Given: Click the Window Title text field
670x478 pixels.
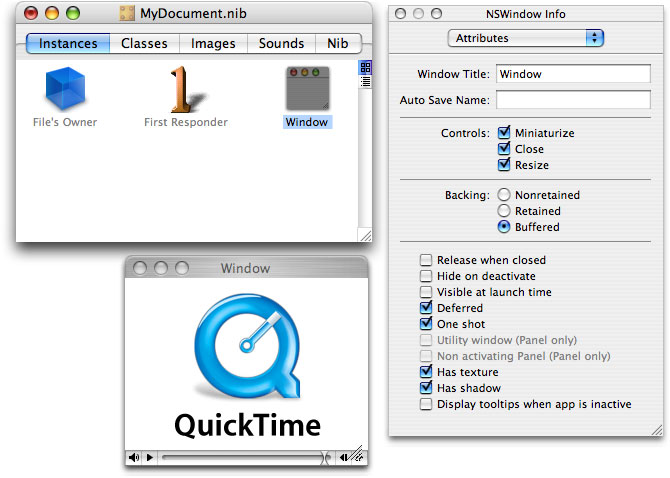Looking at the screenshot, I should pyautogui.click(x=573, y=74).
